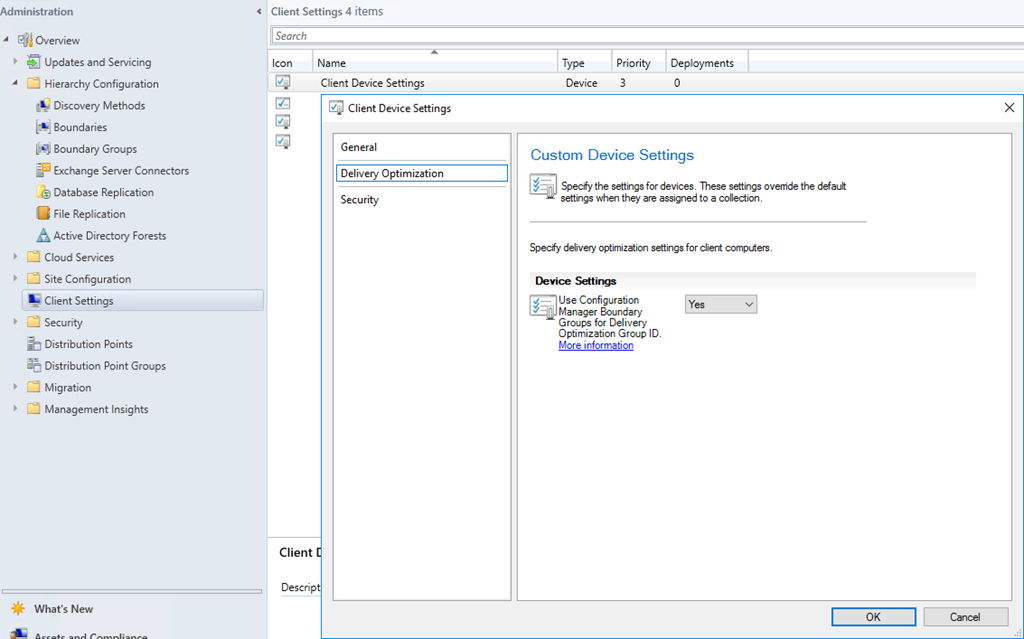This screenshot has height=639, width=1024.
Task: Sort the list by Priority column
Action: (x=633, y=63)
